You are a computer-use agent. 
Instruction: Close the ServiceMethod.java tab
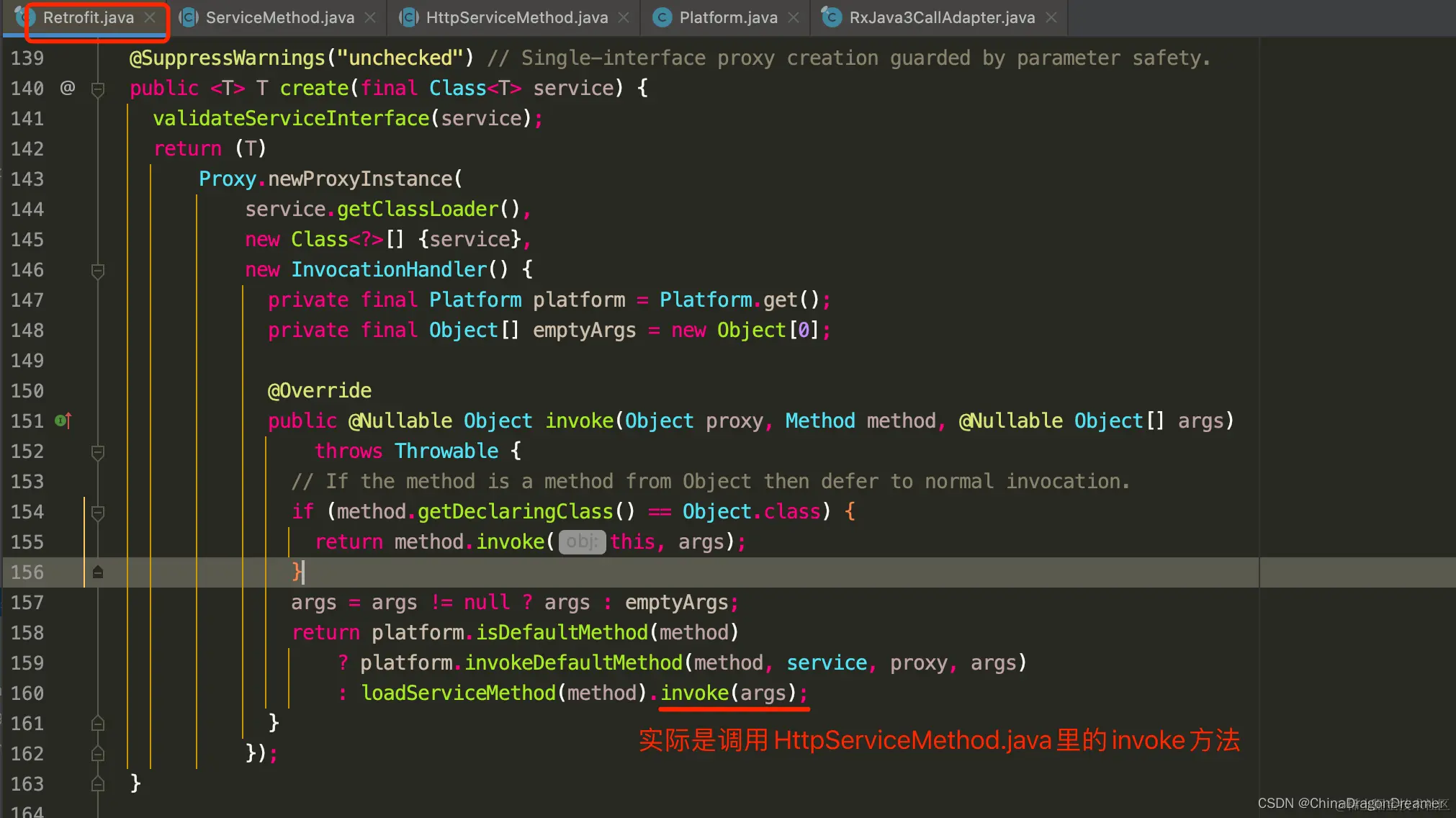click(x=370, y=17)
